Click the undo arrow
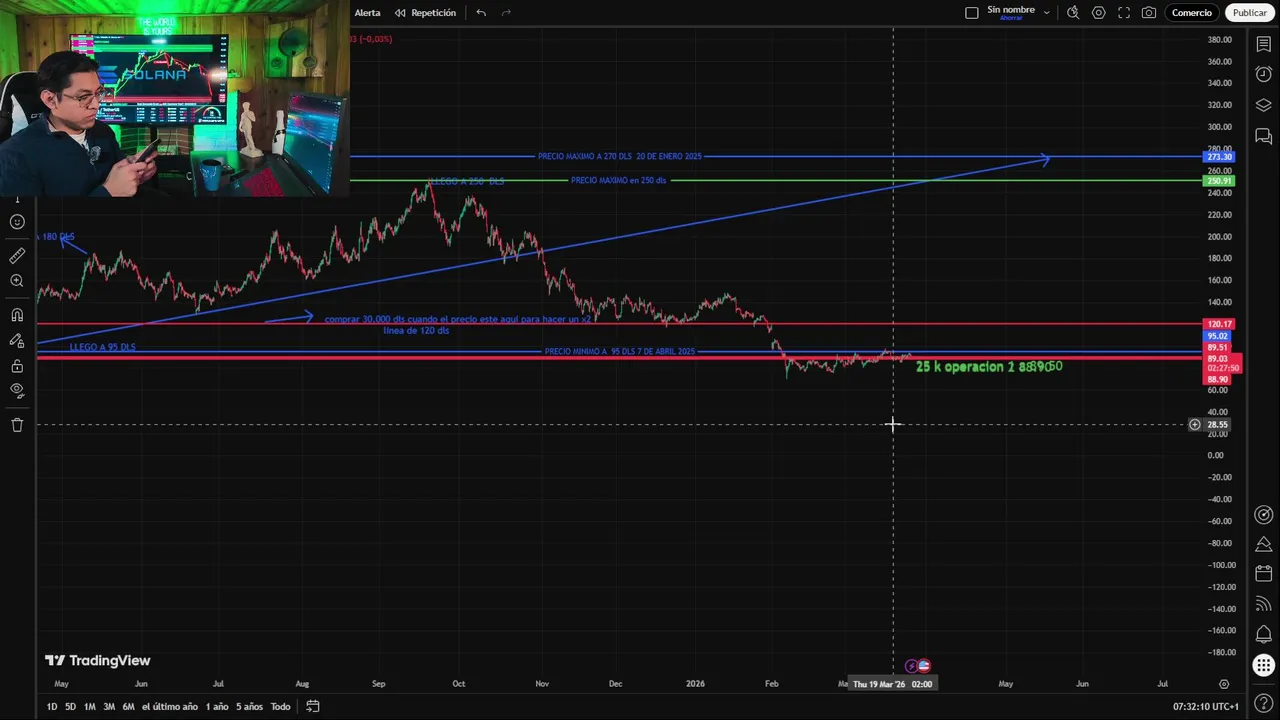 (x=481, y=13)
